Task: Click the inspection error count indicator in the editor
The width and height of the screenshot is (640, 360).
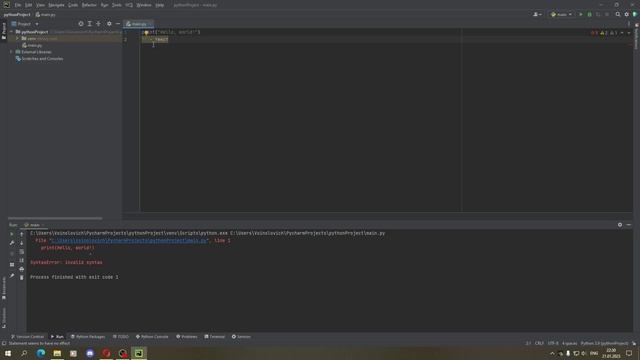Action: click(x=594, y=33)
